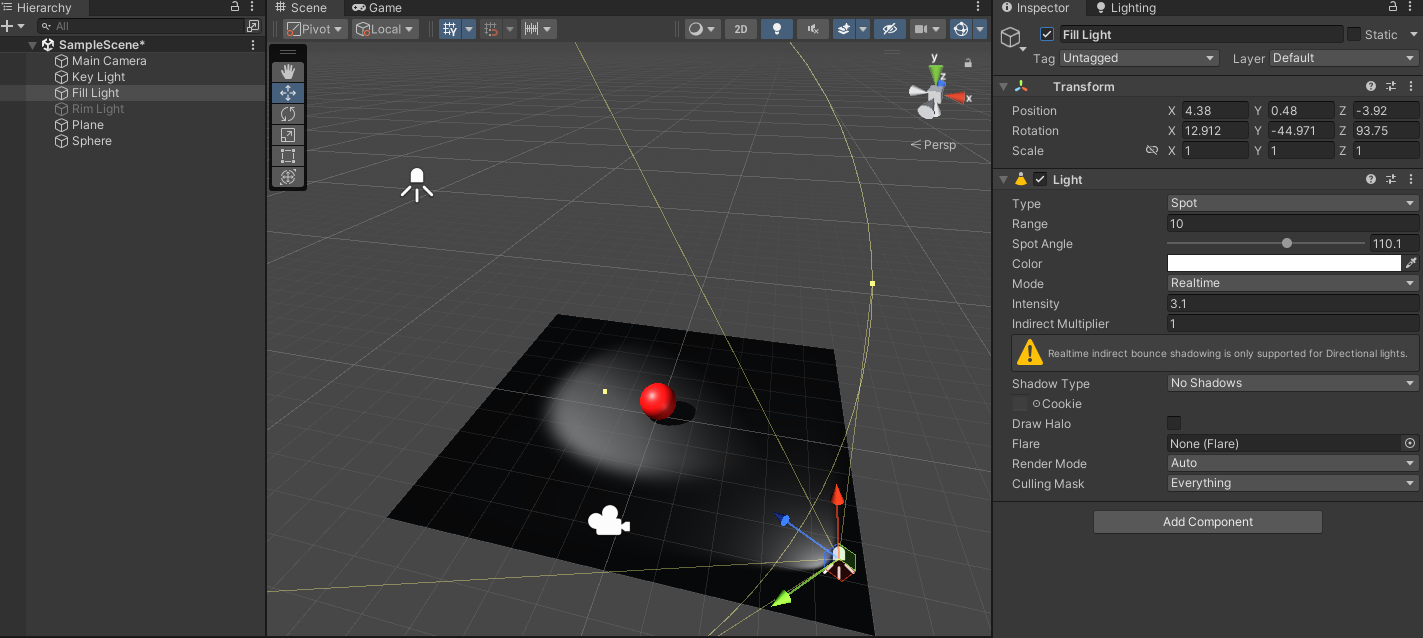Enable Draw Halo on the light

point(1173,422)
